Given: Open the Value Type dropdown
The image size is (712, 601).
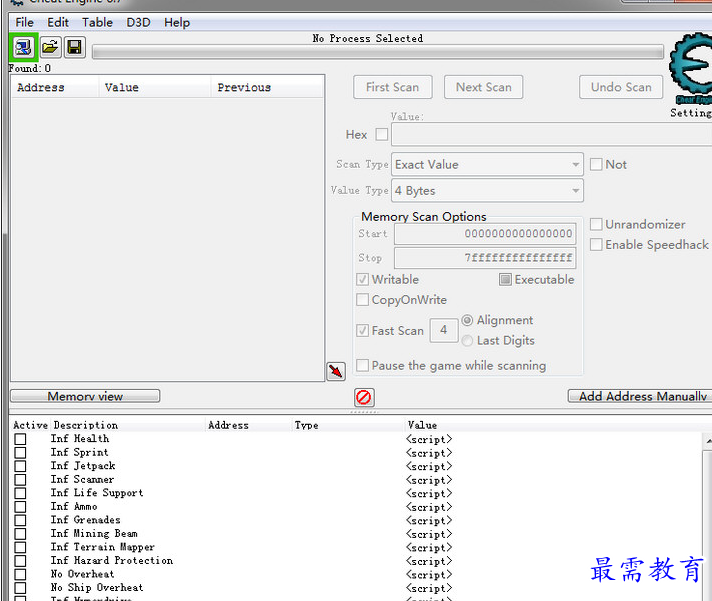Looking at the screenshot, I should click(x=487, y=191).
